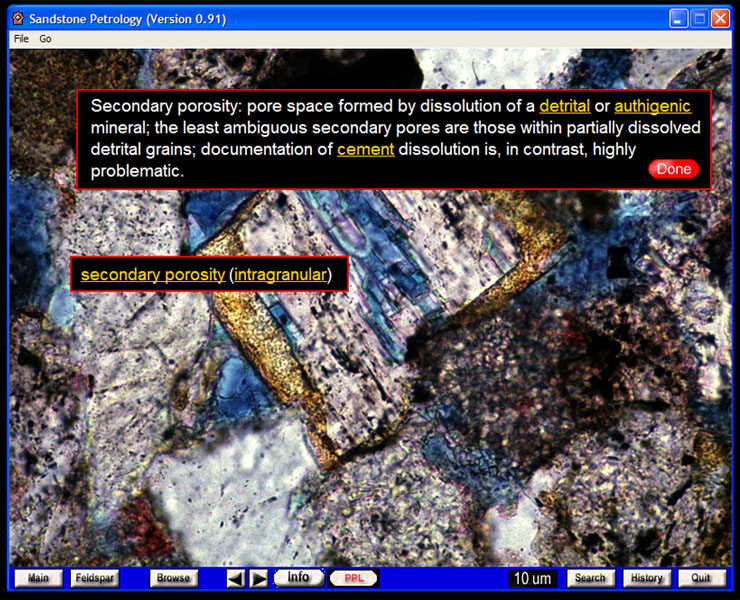Viewport: 740px width, 600px height.
Task: Minimize the Sandstone Petrology window
Action: pyautogui.click(x=678, y=19)
